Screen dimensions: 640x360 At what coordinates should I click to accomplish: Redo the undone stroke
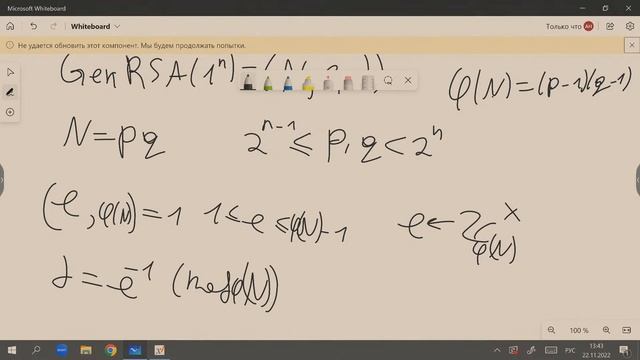(53, 27)
